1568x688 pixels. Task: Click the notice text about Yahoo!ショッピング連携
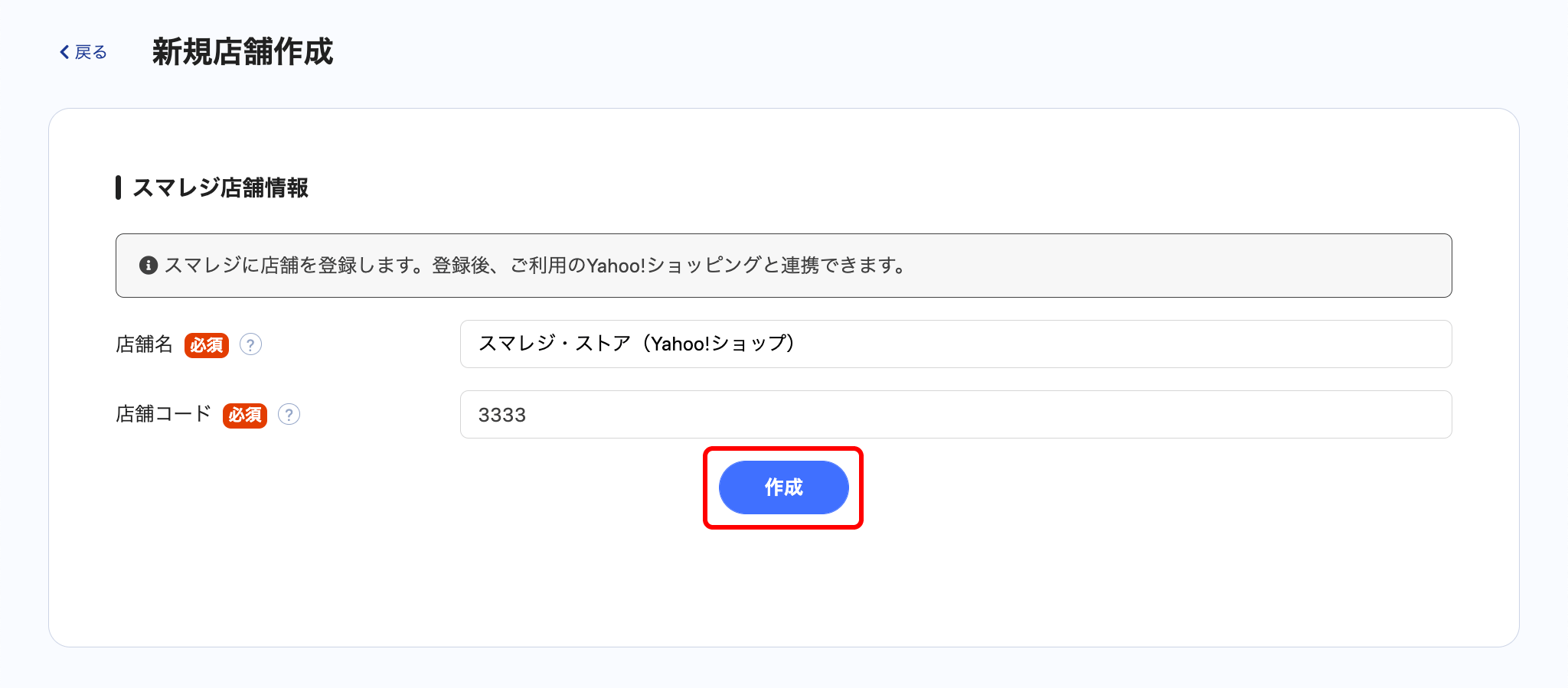[536, 266]
